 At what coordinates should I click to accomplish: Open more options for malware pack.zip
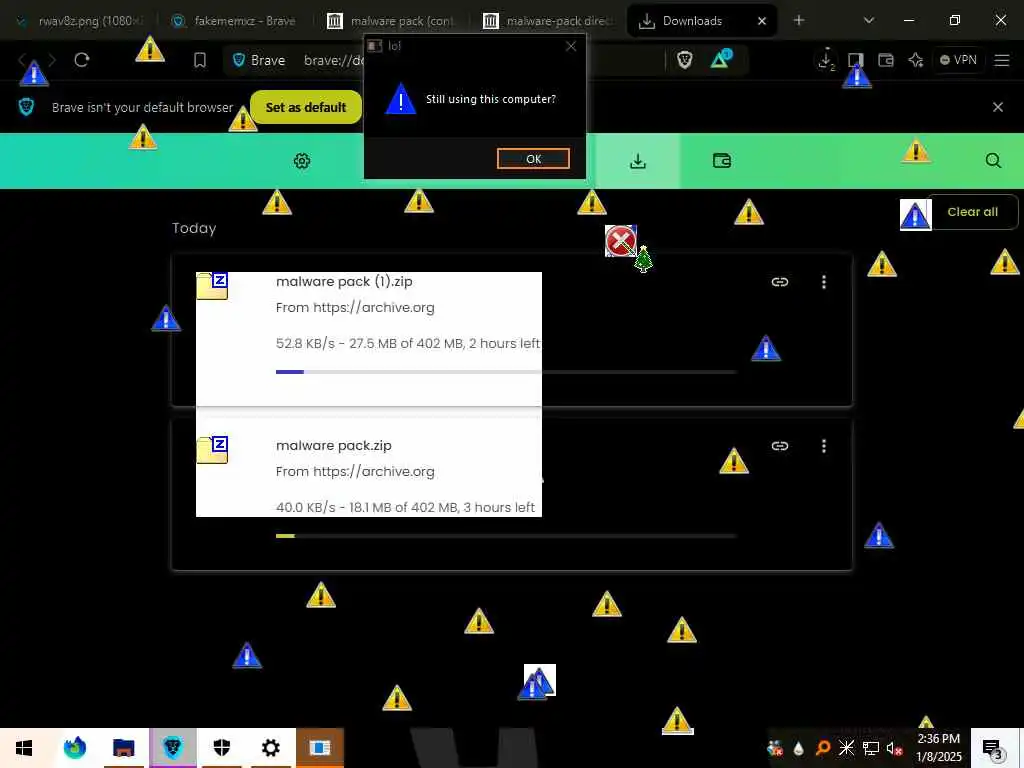tap(824, 445)
